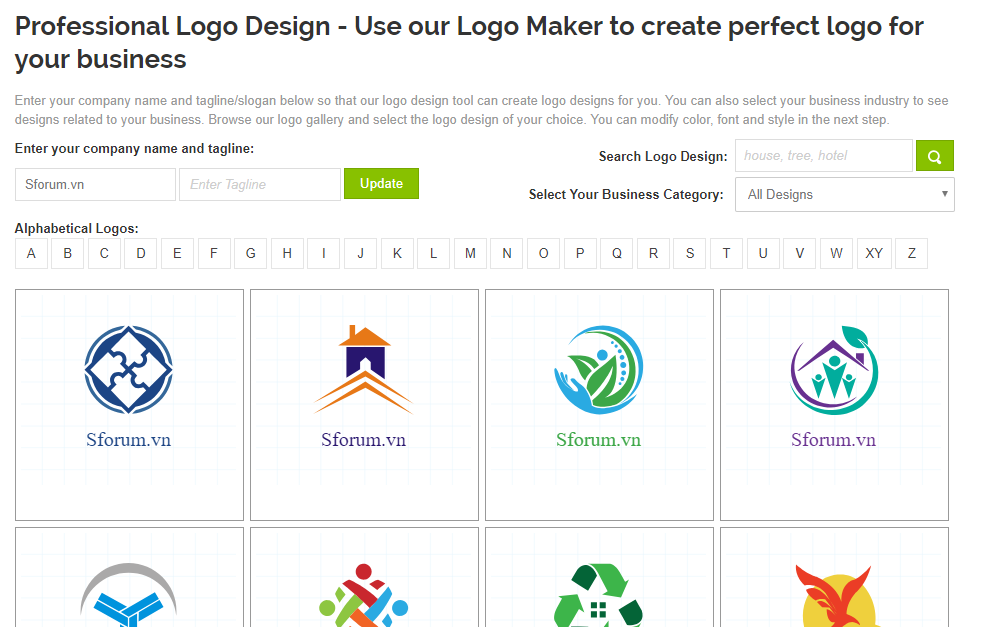Open the Business Category dropdown
Screen dimensions: 985x627
pyautogui.click(x=844, y=195)
